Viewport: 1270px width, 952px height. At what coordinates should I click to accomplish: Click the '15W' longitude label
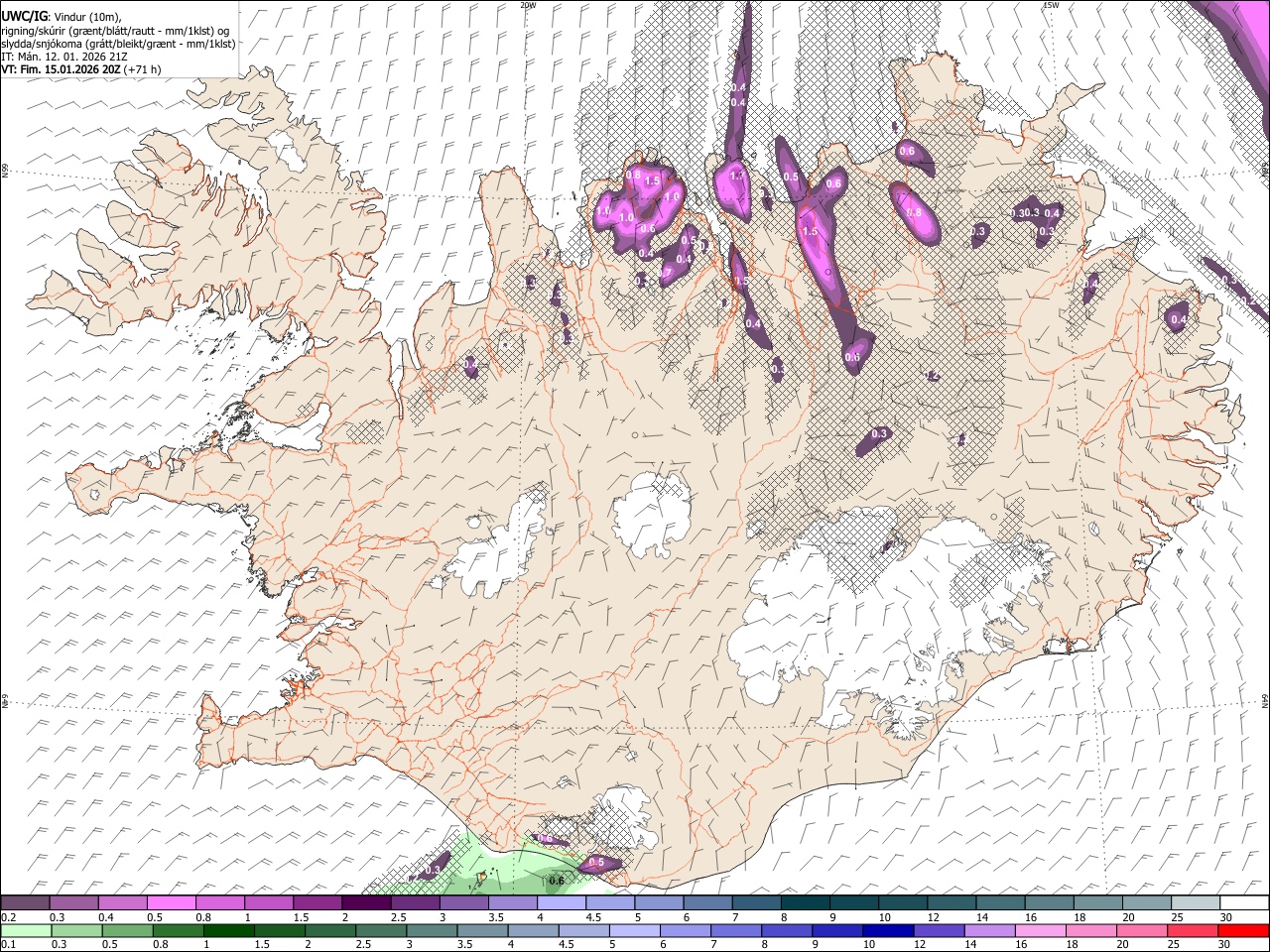coord(1051,5)
